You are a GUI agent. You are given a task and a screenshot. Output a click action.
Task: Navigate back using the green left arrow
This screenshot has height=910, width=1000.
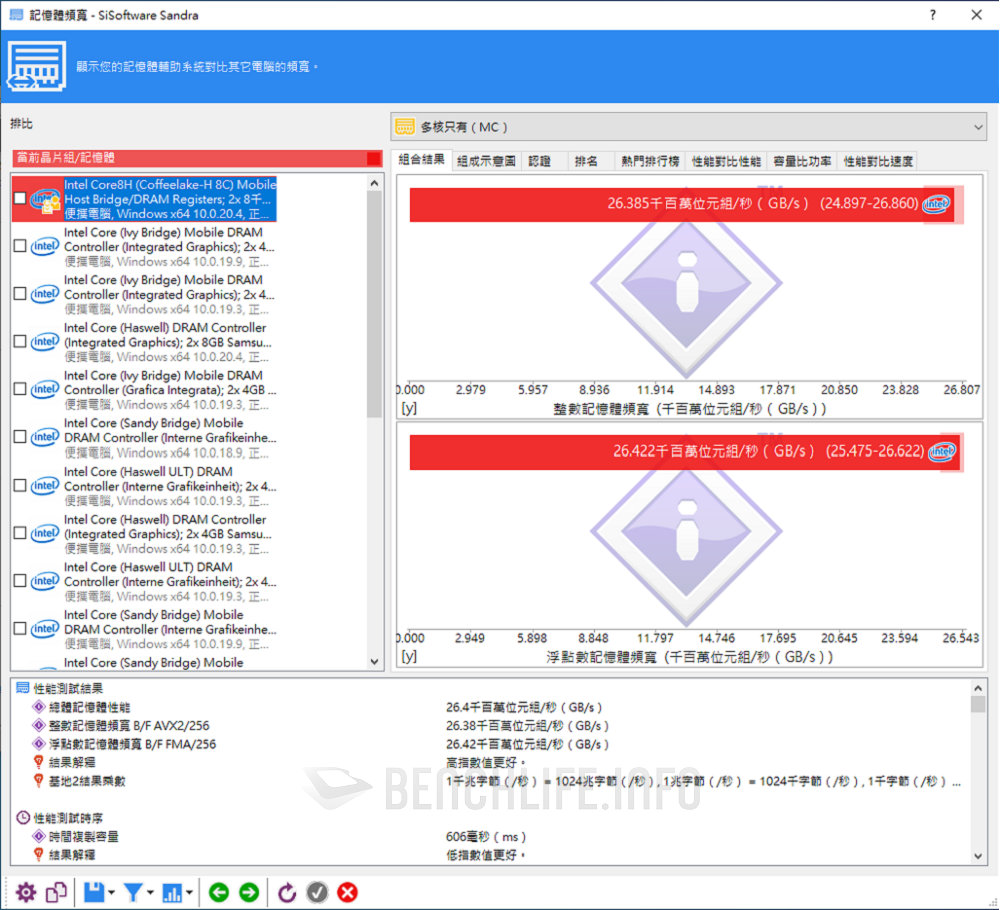pos(219,892)
